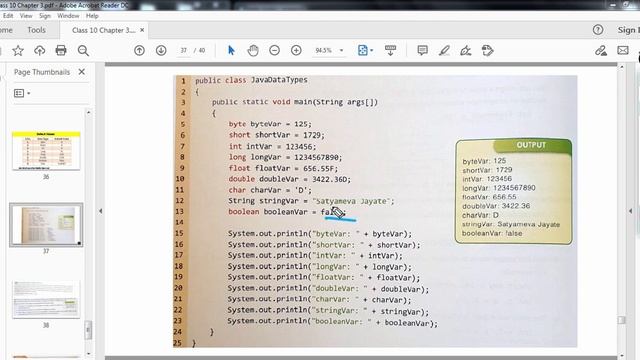The image size is (640, 360).
Task: Zoom out with the minus icon
Action: coord(274,51)
